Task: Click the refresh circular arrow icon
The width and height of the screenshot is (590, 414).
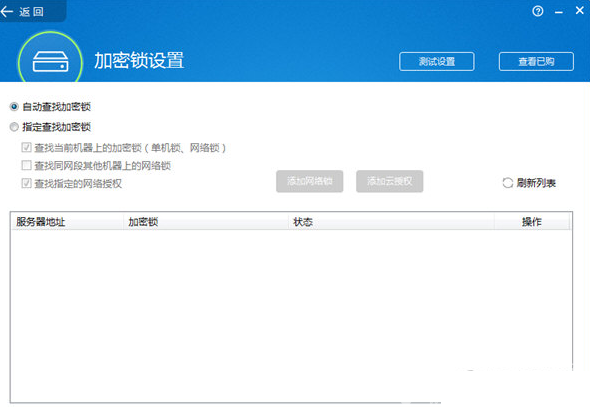Action: point(508,183)
